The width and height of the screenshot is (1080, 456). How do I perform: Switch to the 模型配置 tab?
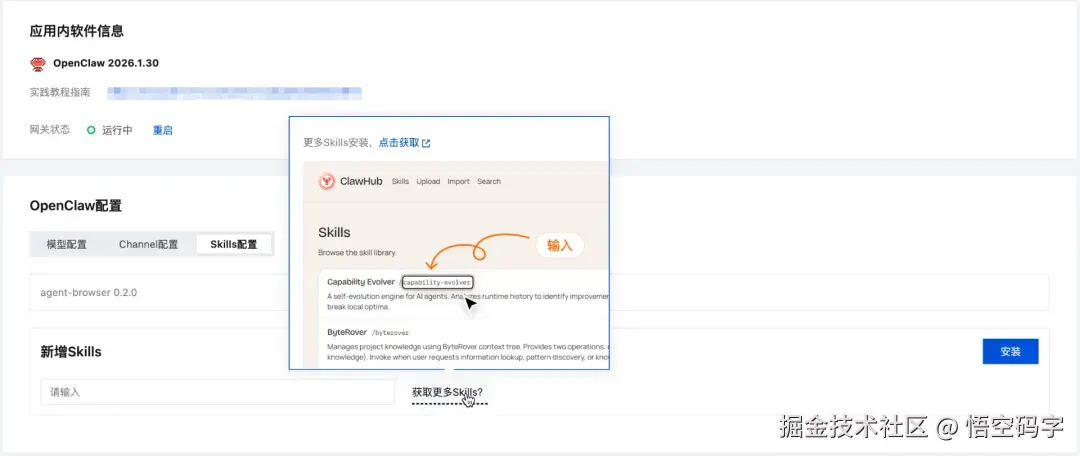coord(67,245)
